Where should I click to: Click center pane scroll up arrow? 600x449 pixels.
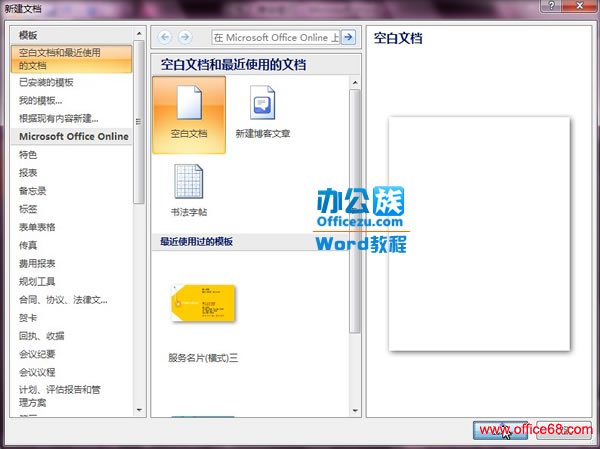click(x=355, y=83)
